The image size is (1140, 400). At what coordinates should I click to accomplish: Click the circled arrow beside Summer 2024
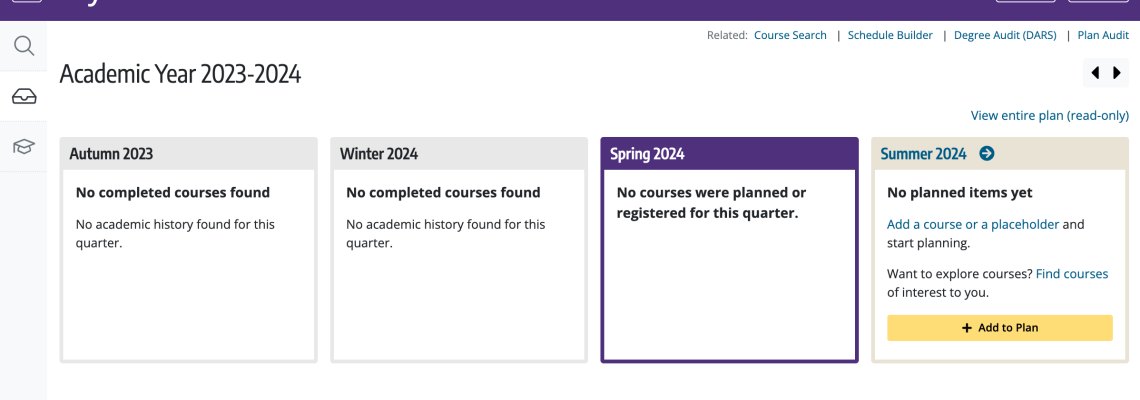click(987, 153)
